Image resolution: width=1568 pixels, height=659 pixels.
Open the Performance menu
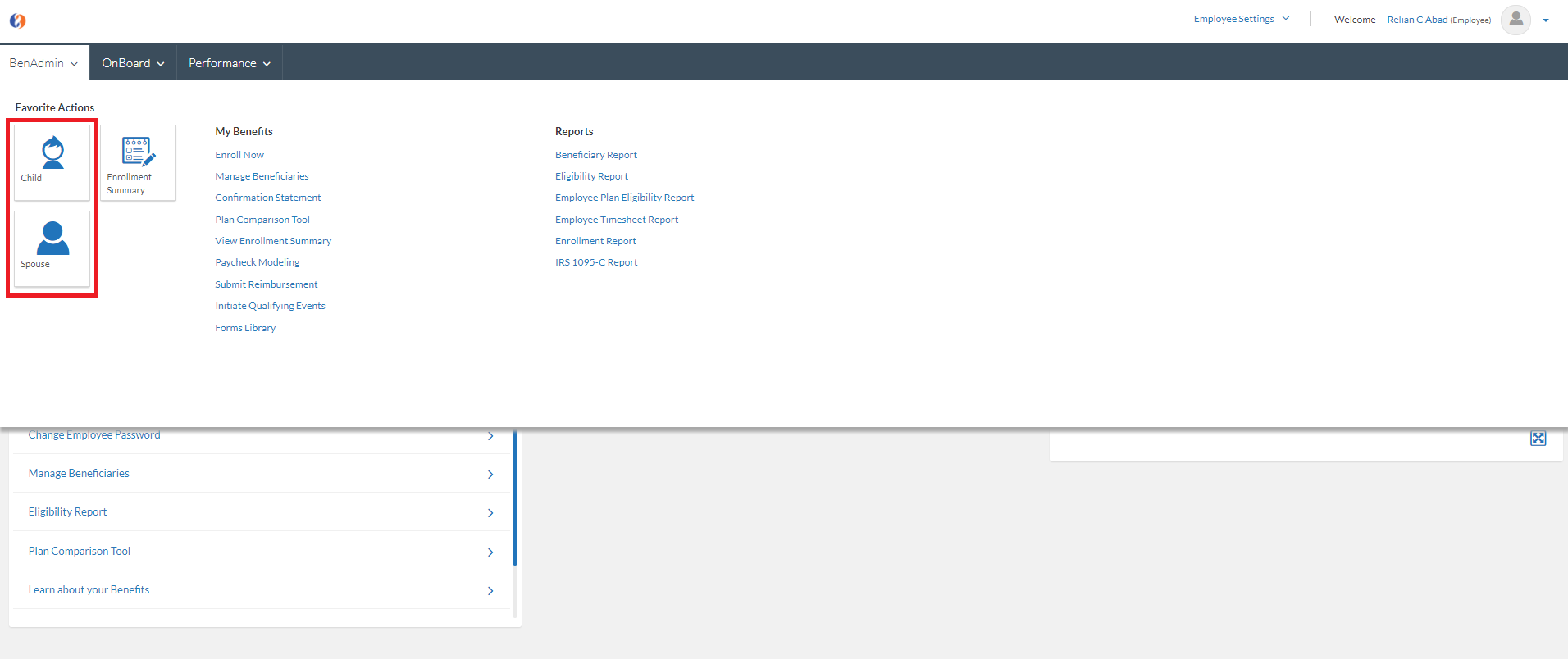pyautogui.click(x=229, y=63)
